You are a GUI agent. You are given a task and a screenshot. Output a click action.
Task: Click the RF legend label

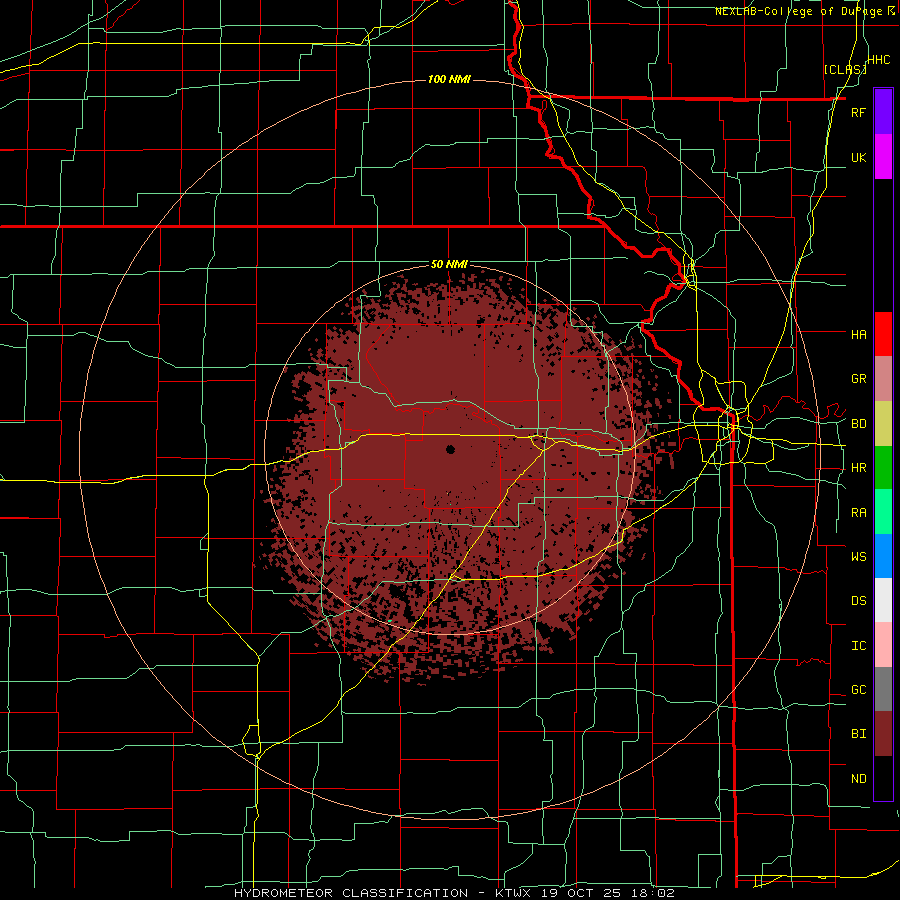pyautogui.click(x=858, y=112)
